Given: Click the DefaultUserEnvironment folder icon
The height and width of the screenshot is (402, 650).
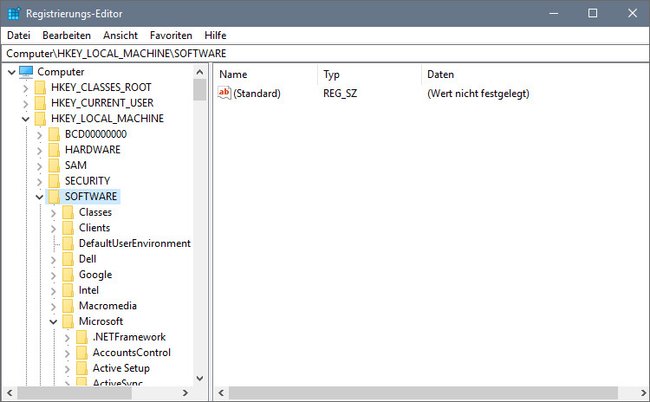Looking at the screenshot, I should (x=68, y=244).
